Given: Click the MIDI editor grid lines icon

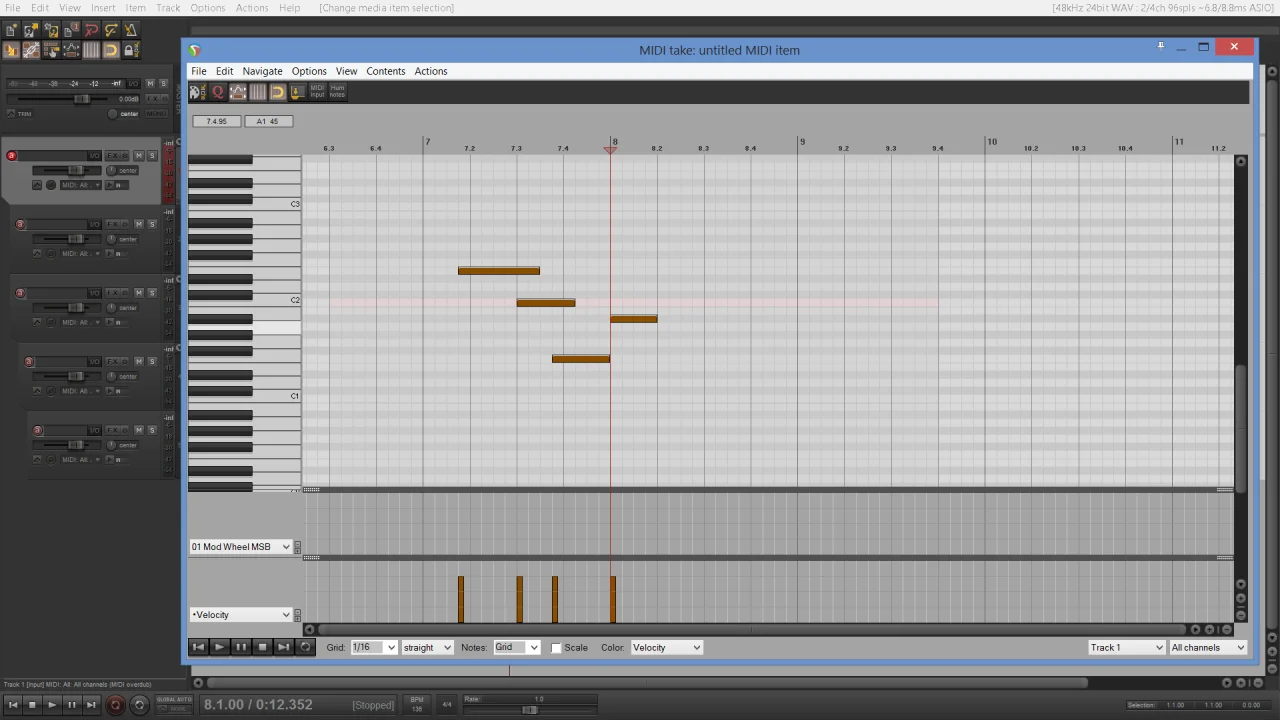Looking at the screenshot, I should 258,92.
